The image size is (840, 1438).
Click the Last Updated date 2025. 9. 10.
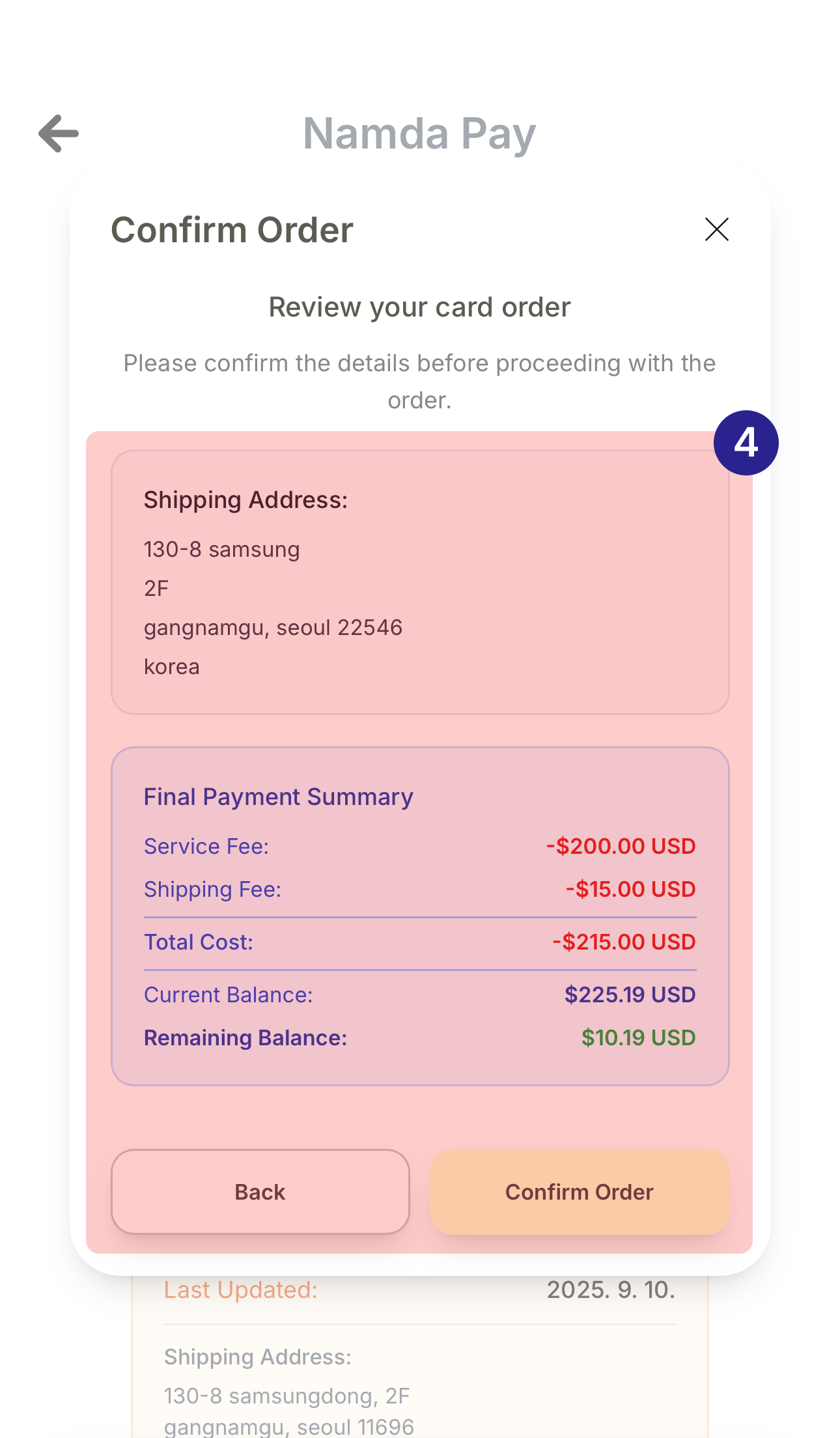611,1290
